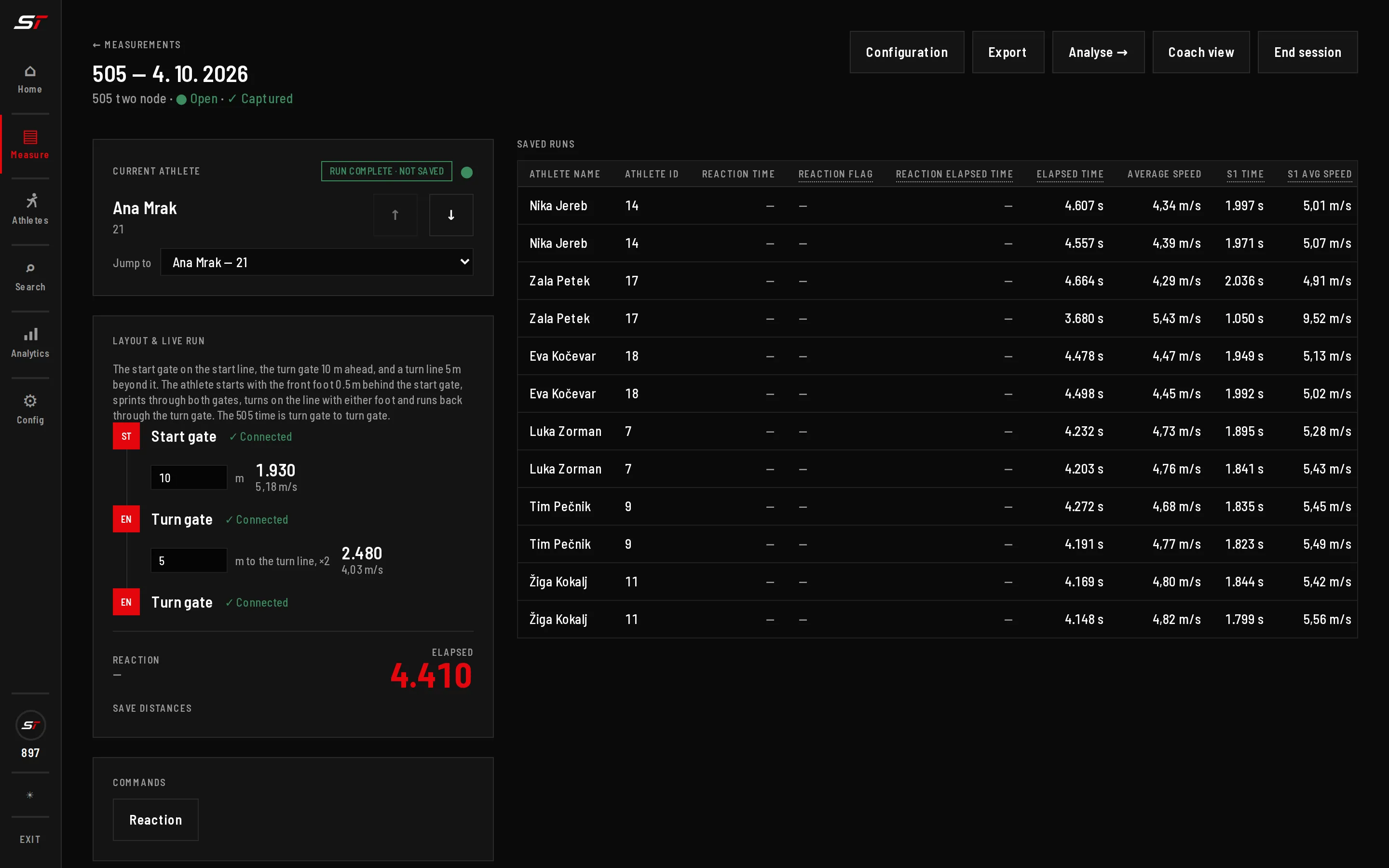Select the Žiga Kokalj run with 4.148 s

(x=937, y=620)
